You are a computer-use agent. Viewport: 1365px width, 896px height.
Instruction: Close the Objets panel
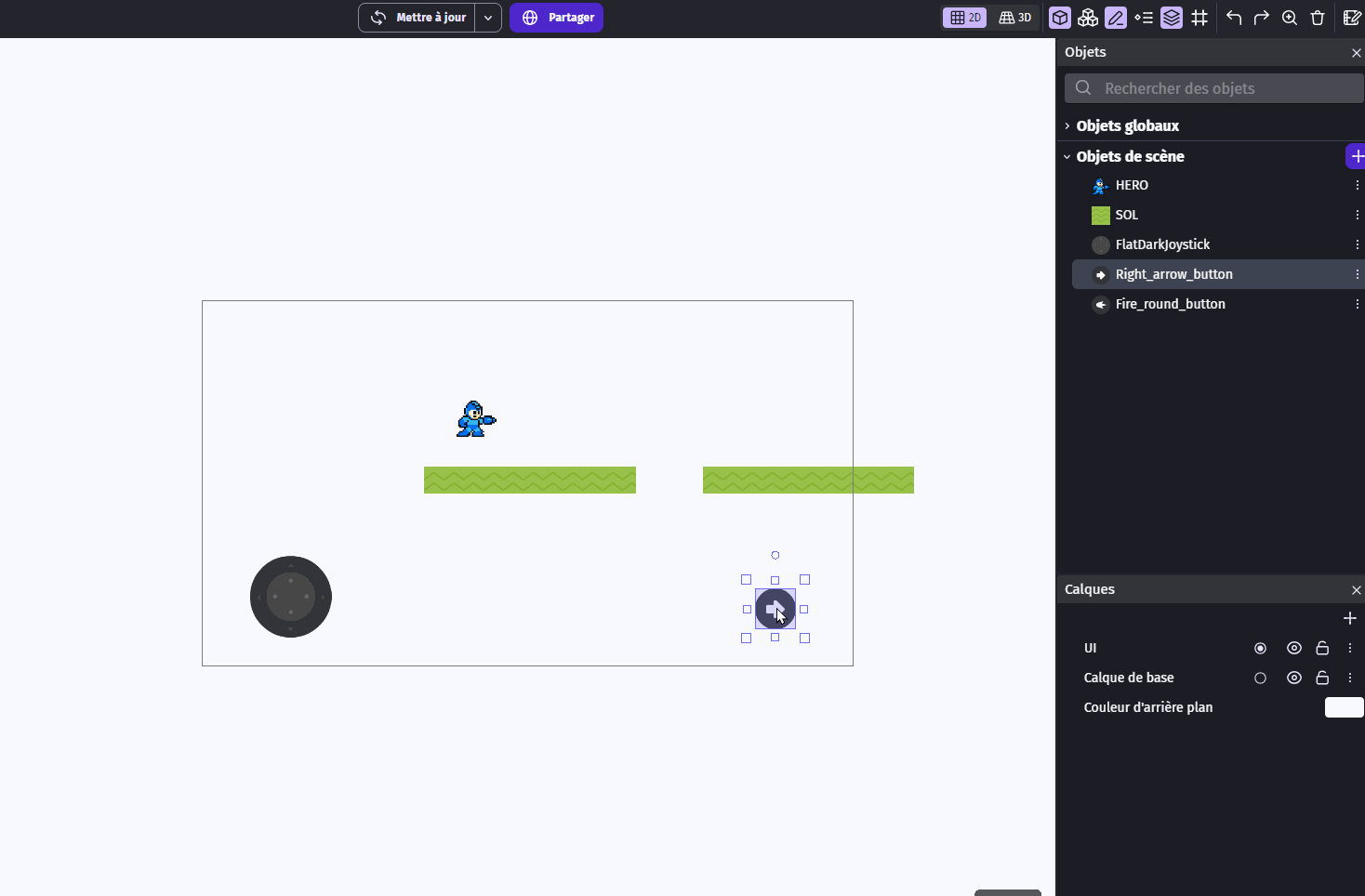point(1356,53)
